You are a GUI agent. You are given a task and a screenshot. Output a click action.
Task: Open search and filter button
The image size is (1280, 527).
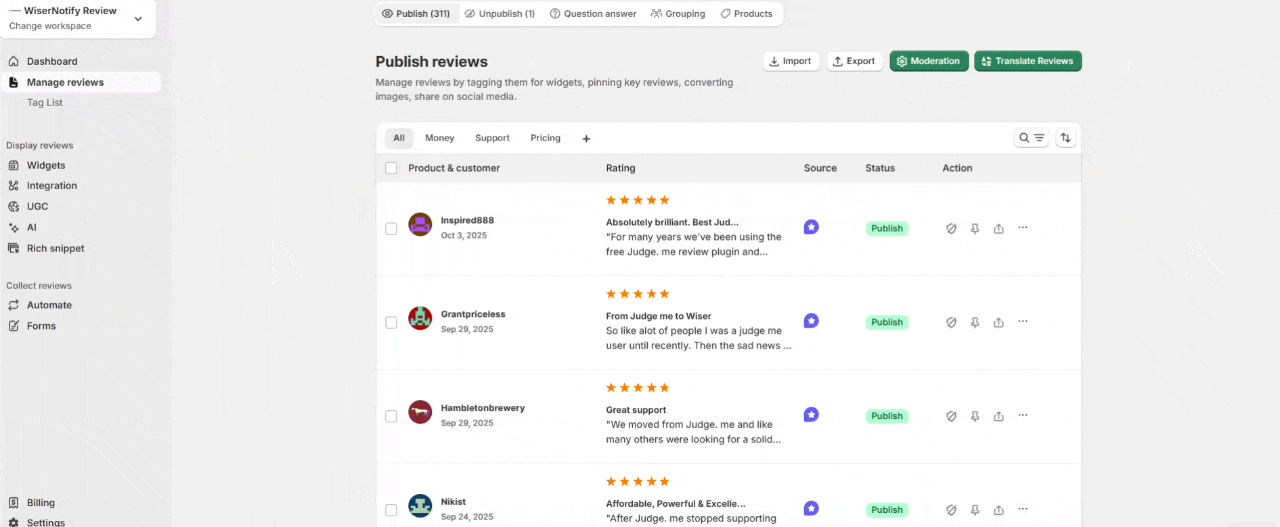coord(1031,138)
